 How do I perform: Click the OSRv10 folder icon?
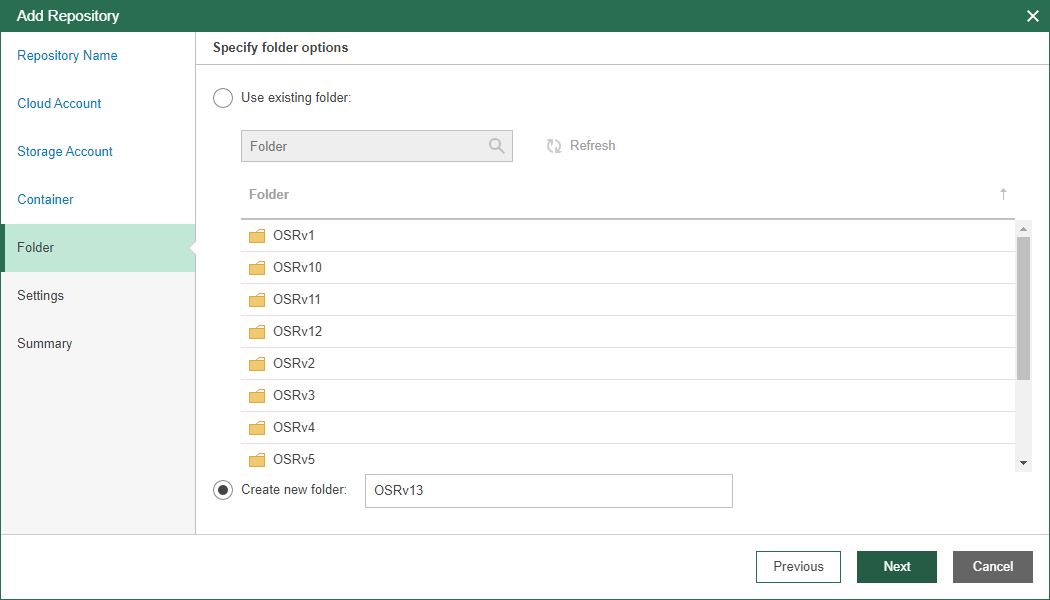tap(257, 268)
